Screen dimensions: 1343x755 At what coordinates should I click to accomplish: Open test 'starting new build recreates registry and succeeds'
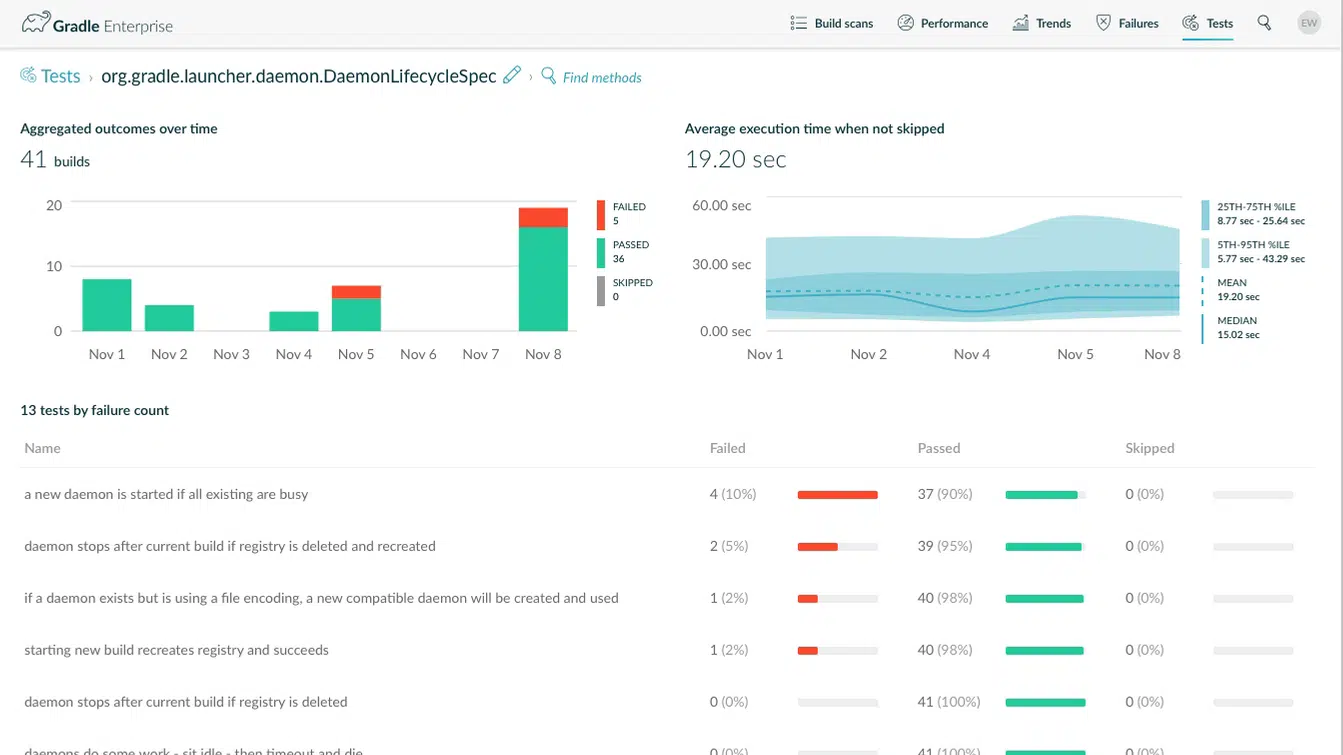[176, 650]
